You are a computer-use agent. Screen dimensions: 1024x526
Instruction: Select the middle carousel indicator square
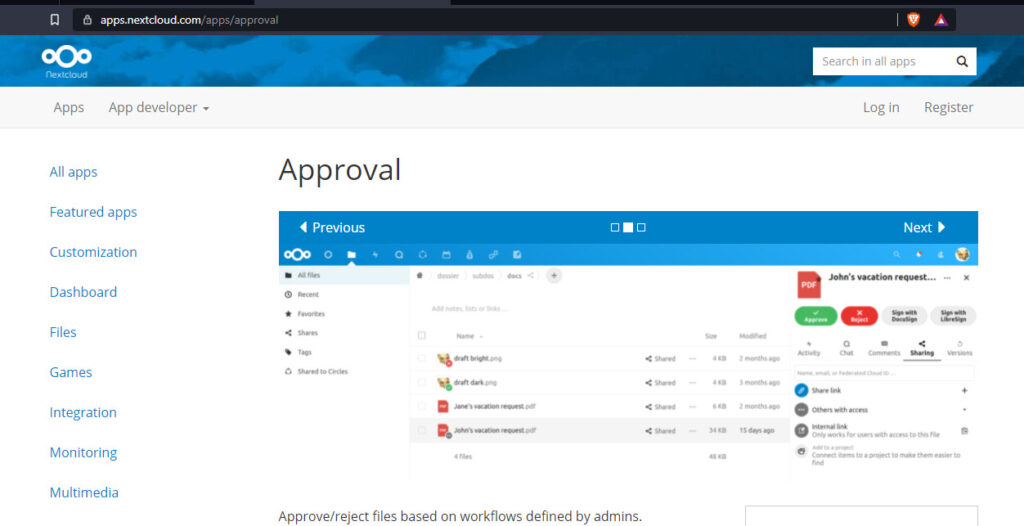pyautogui.click(x=628, y=228)
